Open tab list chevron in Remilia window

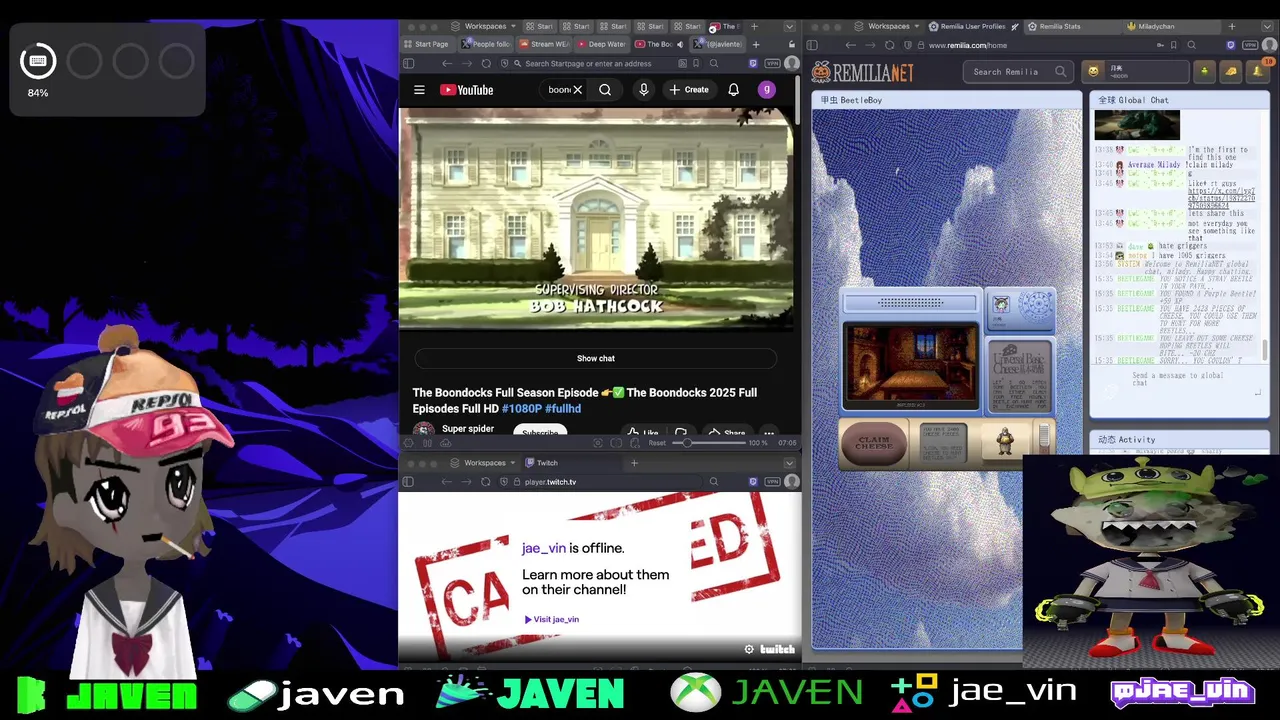pyautogui.click(x=1267, y=26)
